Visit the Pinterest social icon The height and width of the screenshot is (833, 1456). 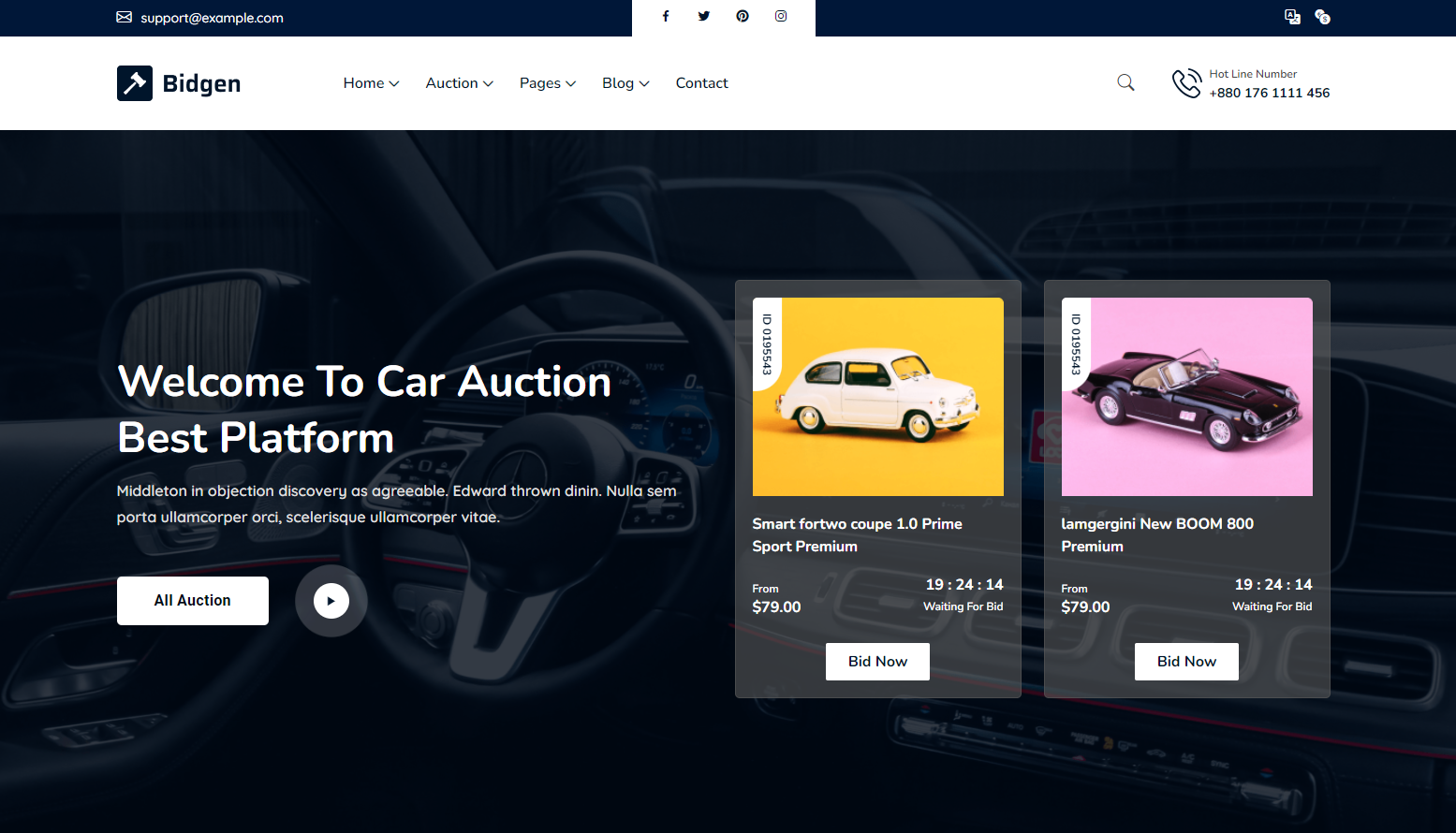(743, 16)
